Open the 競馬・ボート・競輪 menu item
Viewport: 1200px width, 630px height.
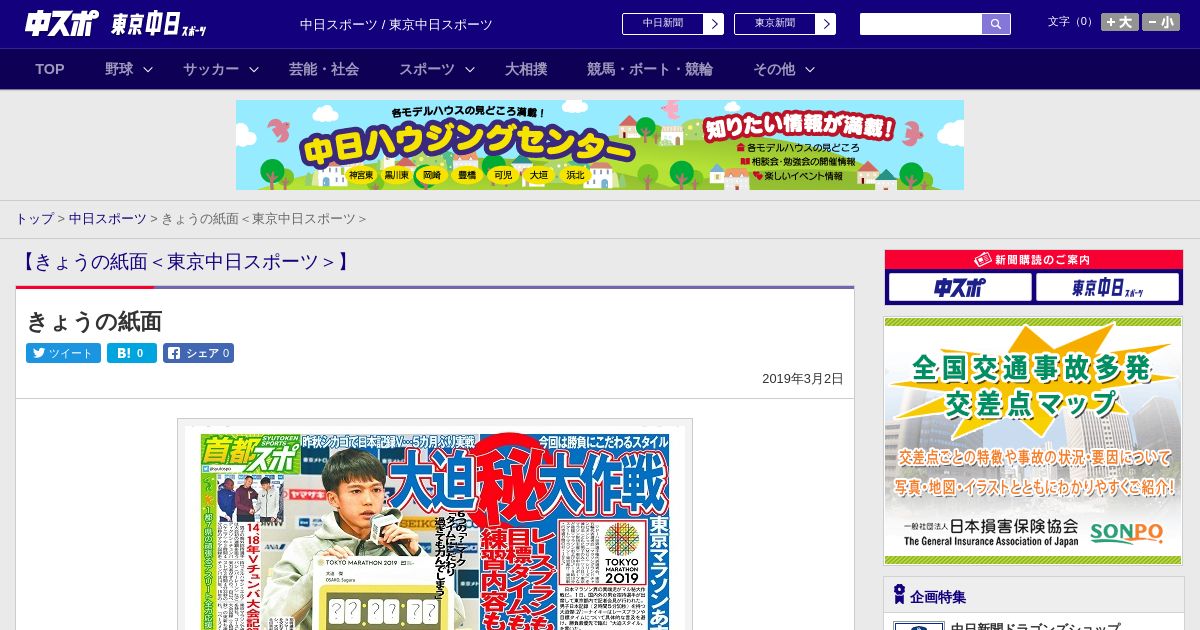pyautogui.click(x=650, y=69)
